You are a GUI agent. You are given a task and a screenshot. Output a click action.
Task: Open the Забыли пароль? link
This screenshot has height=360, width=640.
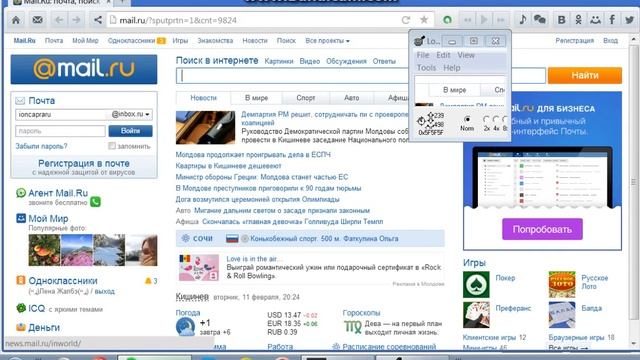tap(41, 146)
